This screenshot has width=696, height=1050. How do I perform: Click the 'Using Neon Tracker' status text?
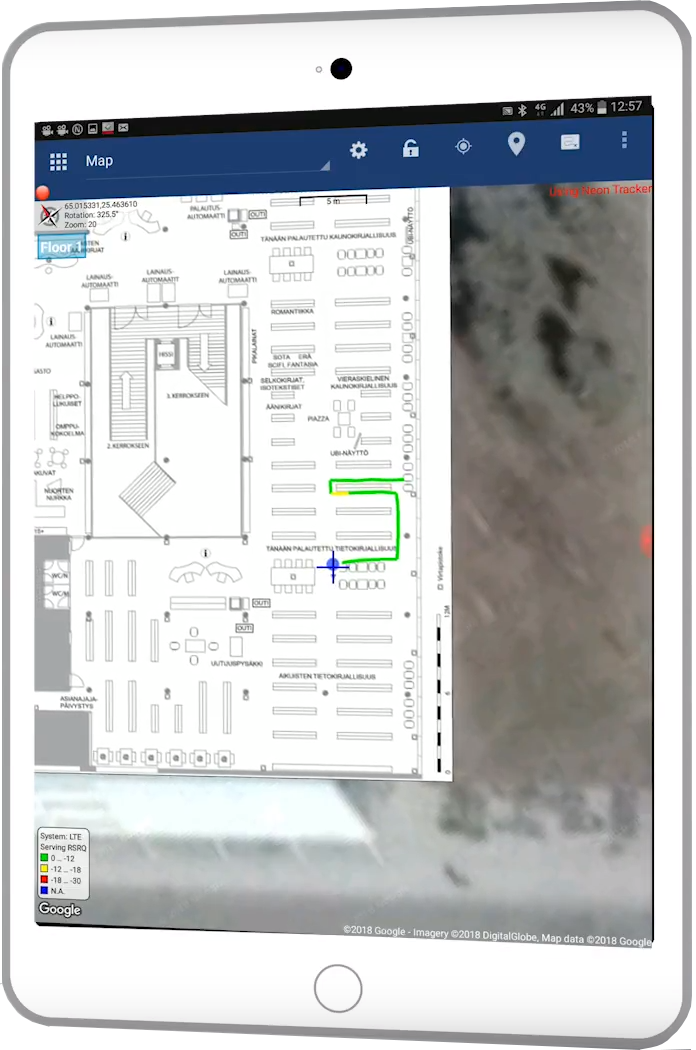(x=600, y=191)
